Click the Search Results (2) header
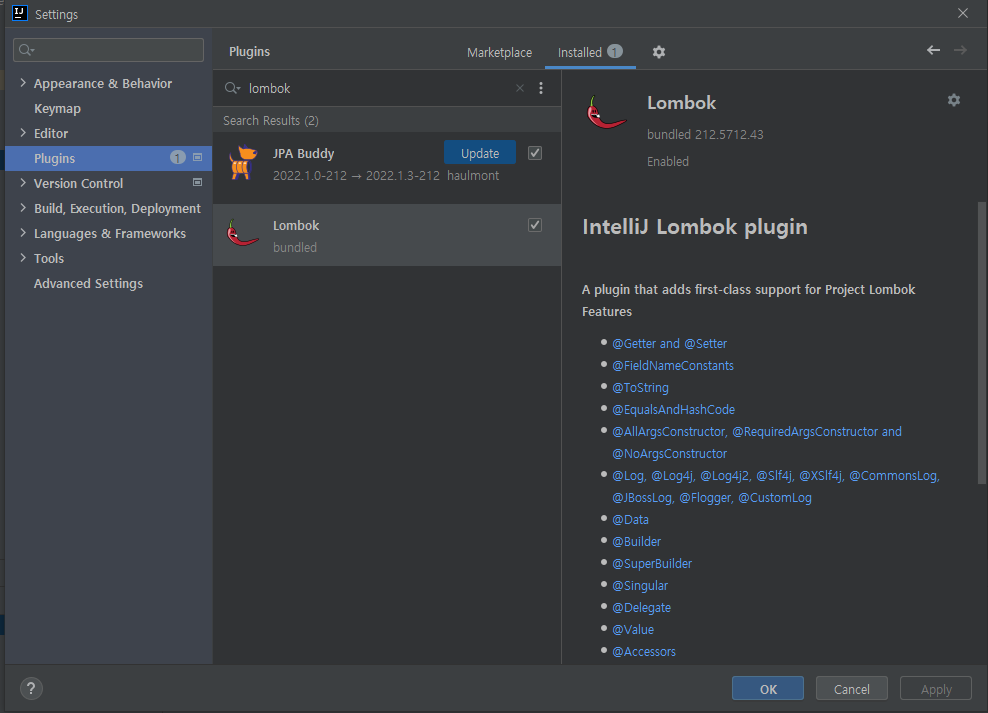Screen dimensions: 988x713 271,120
